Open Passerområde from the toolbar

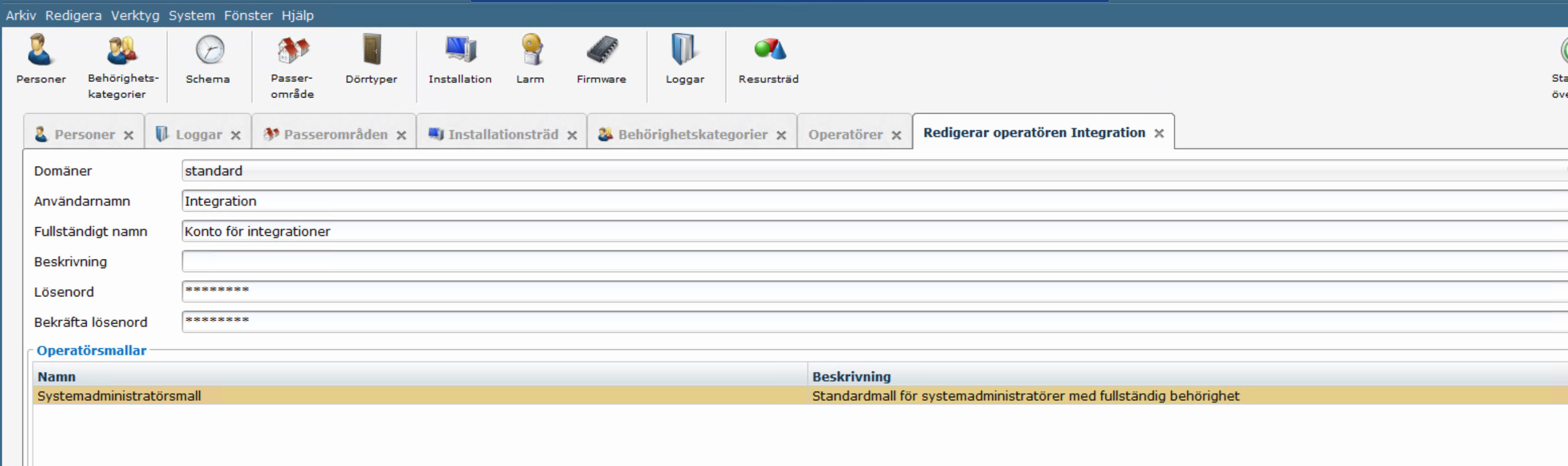pos(293,67)
